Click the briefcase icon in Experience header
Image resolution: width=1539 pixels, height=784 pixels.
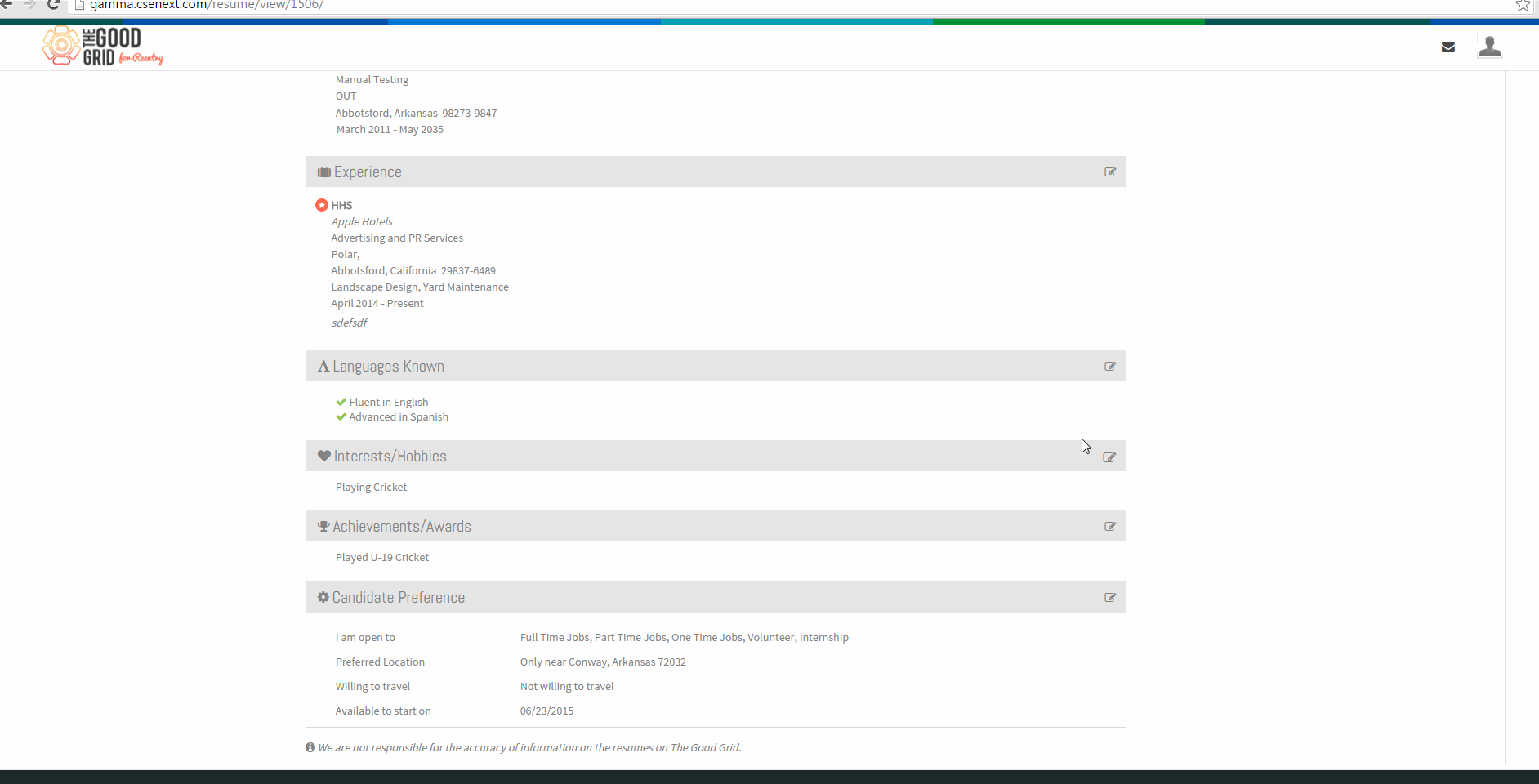pyautogui.click(x=324, y=172)
